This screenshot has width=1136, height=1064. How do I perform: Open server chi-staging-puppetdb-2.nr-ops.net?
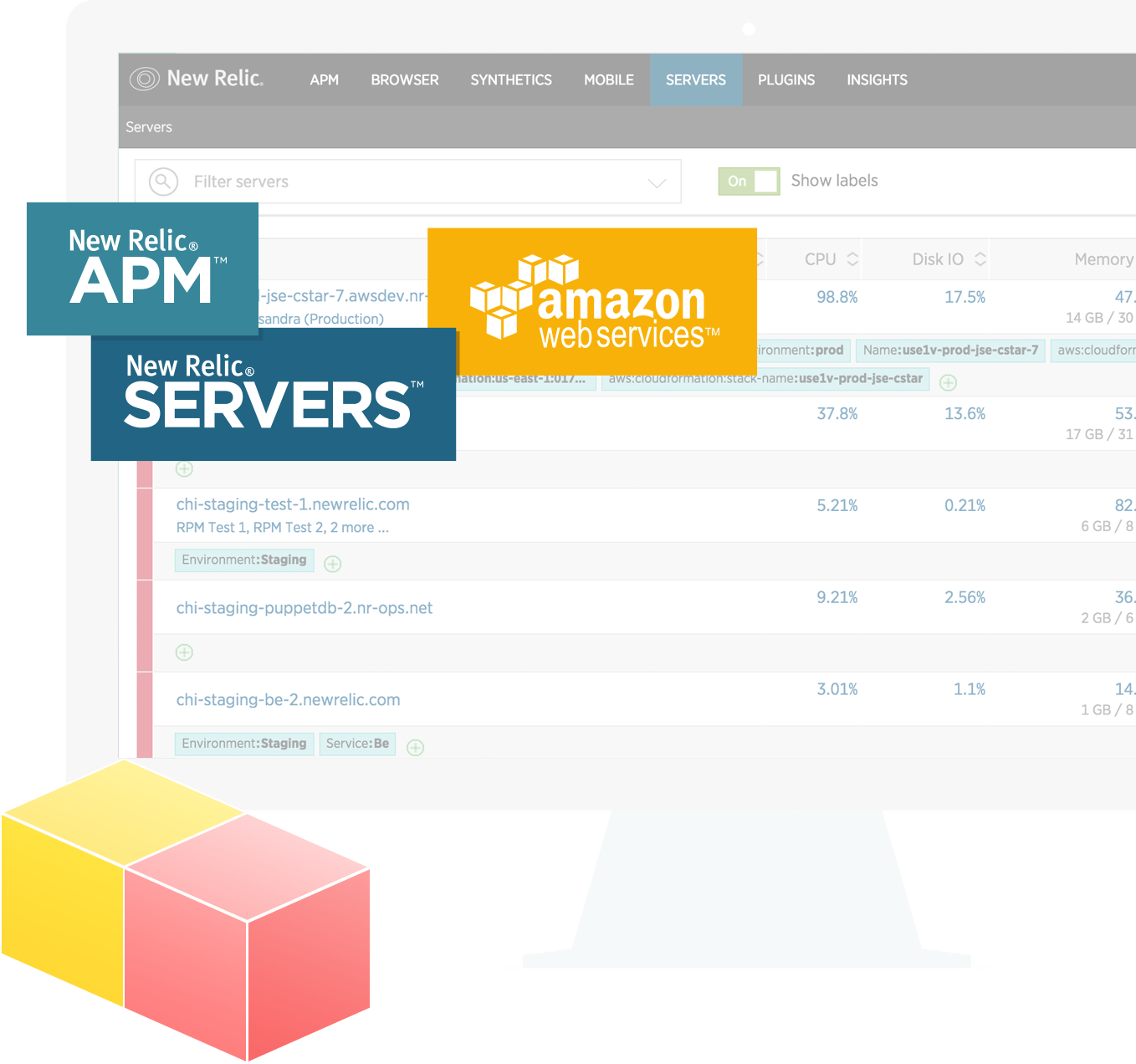pos(304,608)
